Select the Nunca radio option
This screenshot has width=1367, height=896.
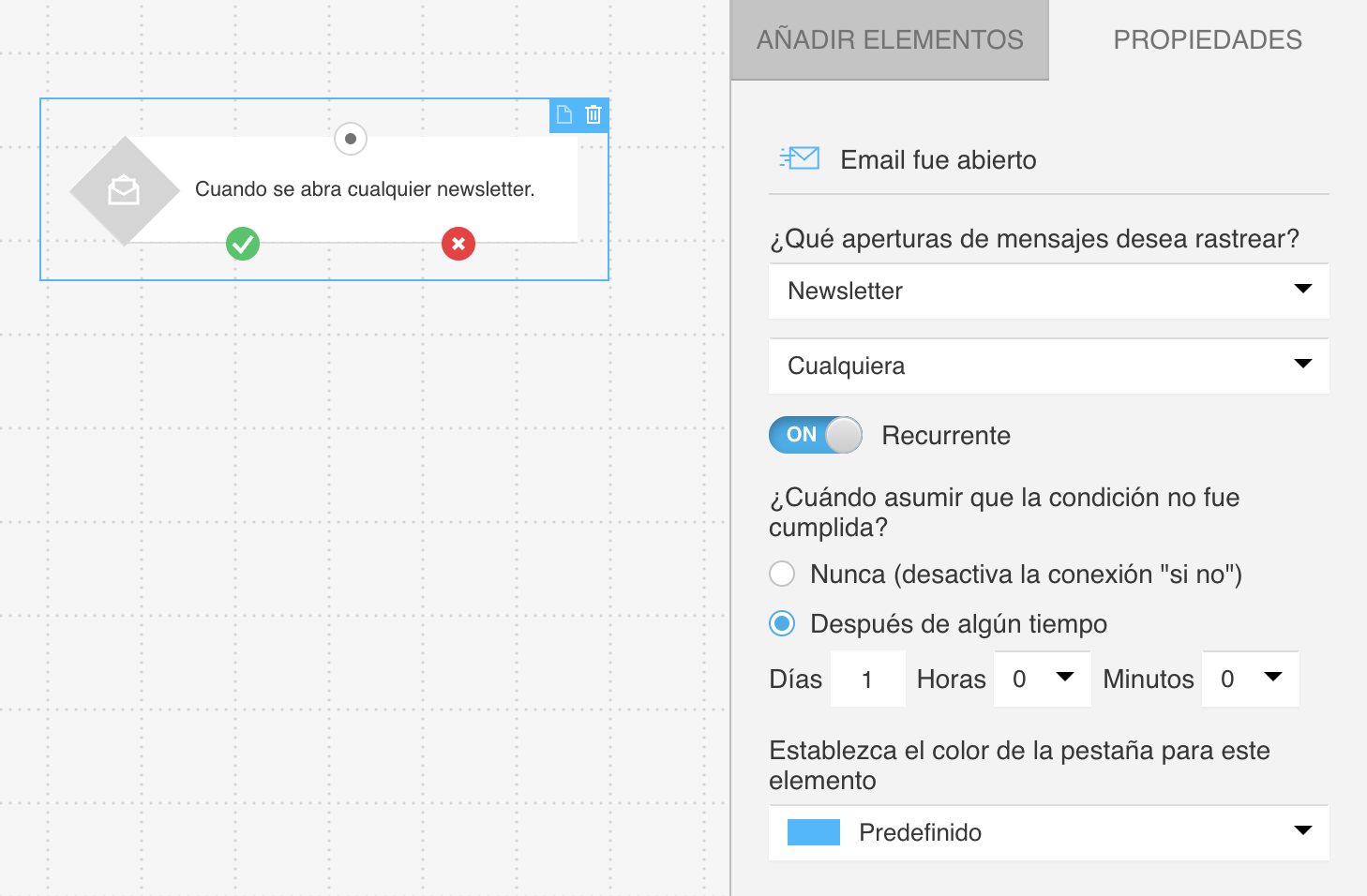782,574
